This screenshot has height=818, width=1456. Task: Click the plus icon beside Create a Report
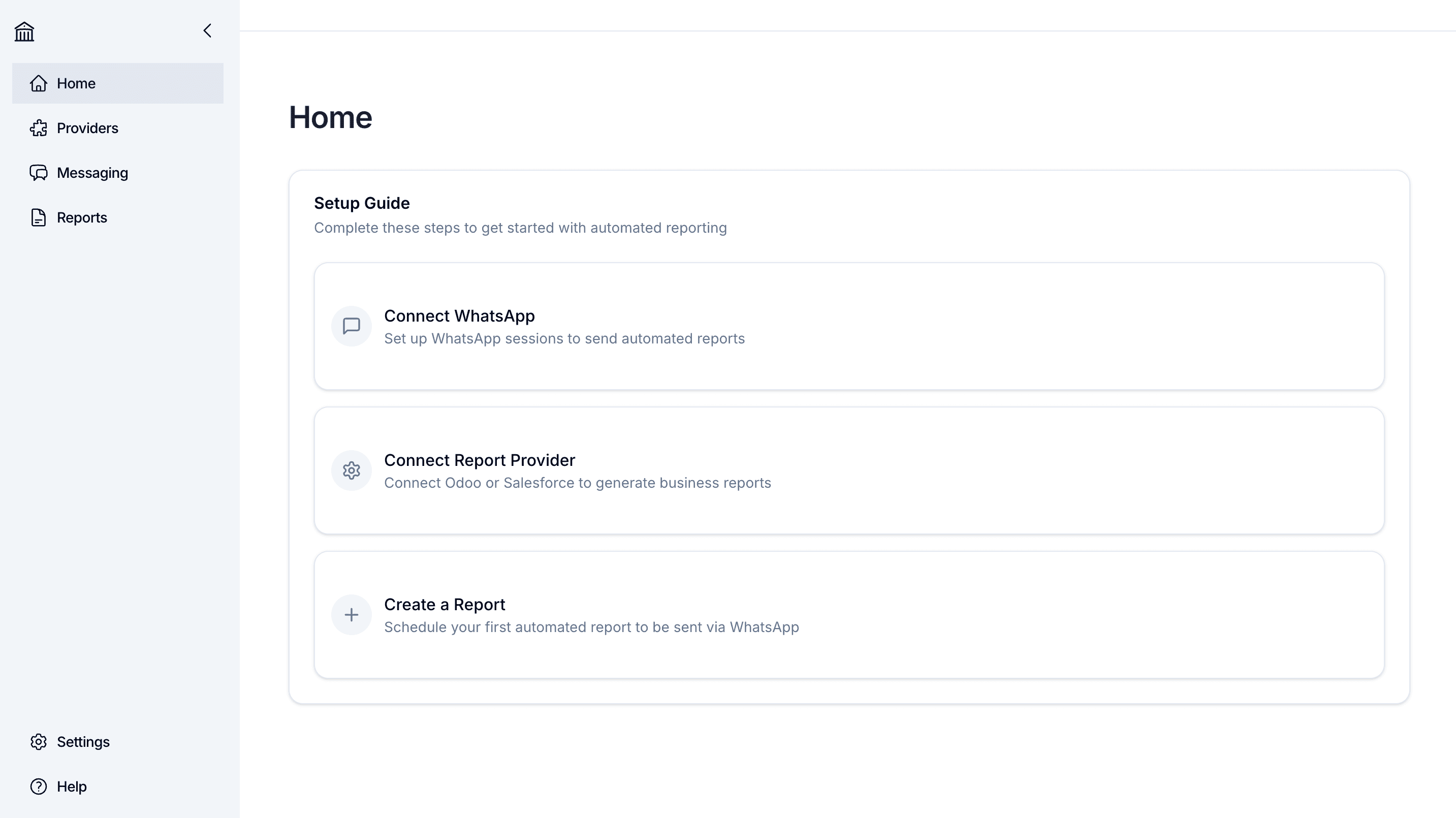point(351,614)
